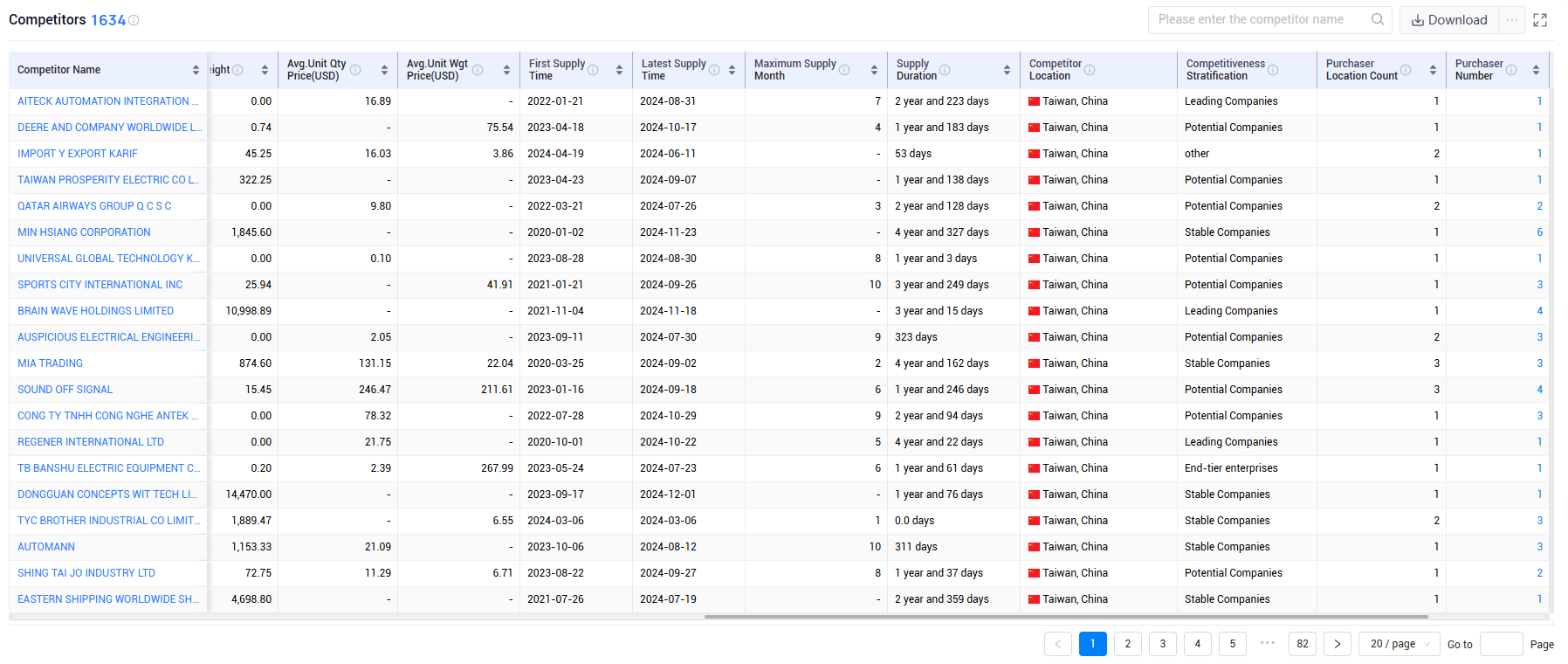Show info for Avg.Unit Qty Price
The image size is (1568, 664).
coord(355,70)
